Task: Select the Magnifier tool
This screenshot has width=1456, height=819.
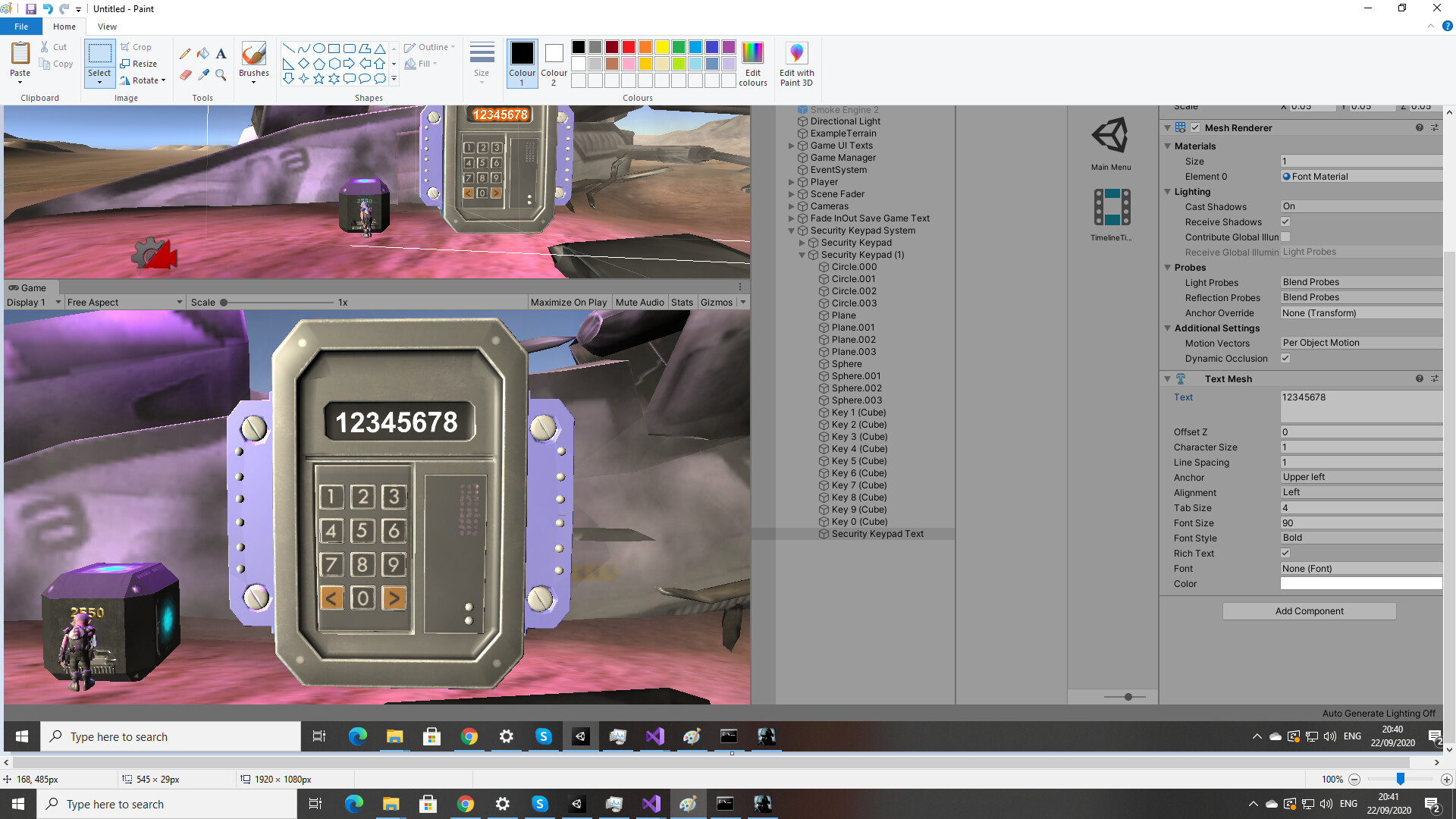Action: tap(221, 74)
